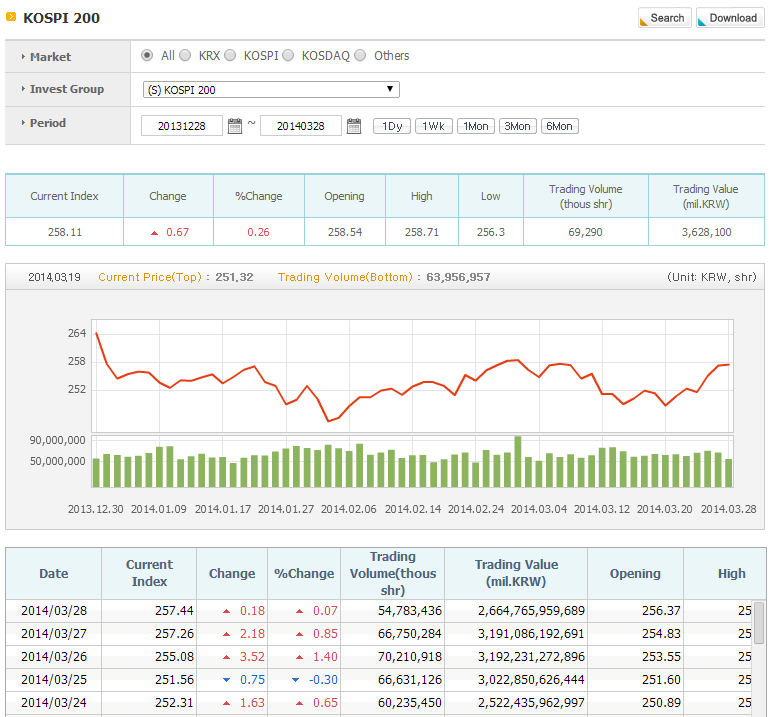Click the summary Current Index value 258.11

point(65,232)
